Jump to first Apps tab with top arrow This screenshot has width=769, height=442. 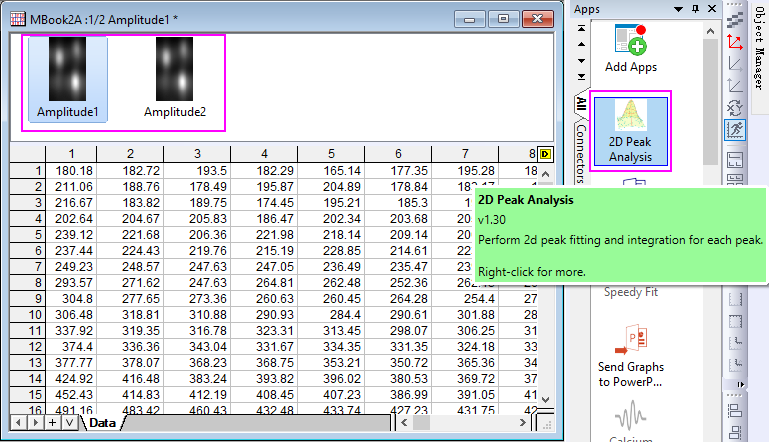(x=581, y=28)
